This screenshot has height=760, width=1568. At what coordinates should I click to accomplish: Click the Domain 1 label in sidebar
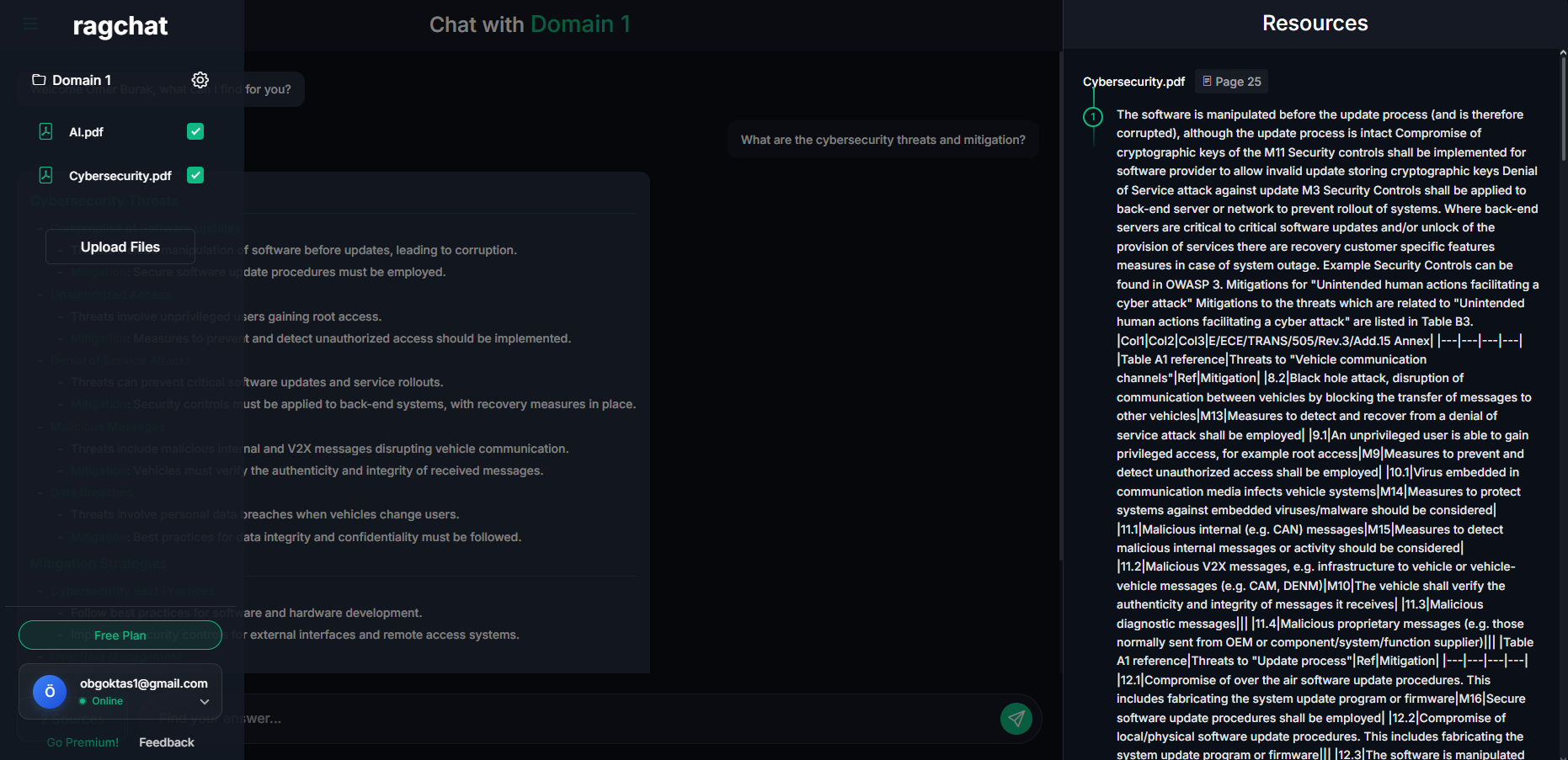pyautogui.click(x=82, y=81)
